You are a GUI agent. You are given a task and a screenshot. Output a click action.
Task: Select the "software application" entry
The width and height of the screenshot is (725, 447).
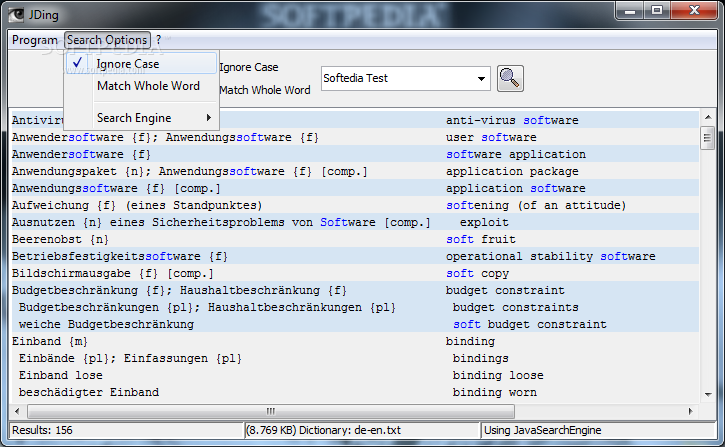click(x=516, y=154)
